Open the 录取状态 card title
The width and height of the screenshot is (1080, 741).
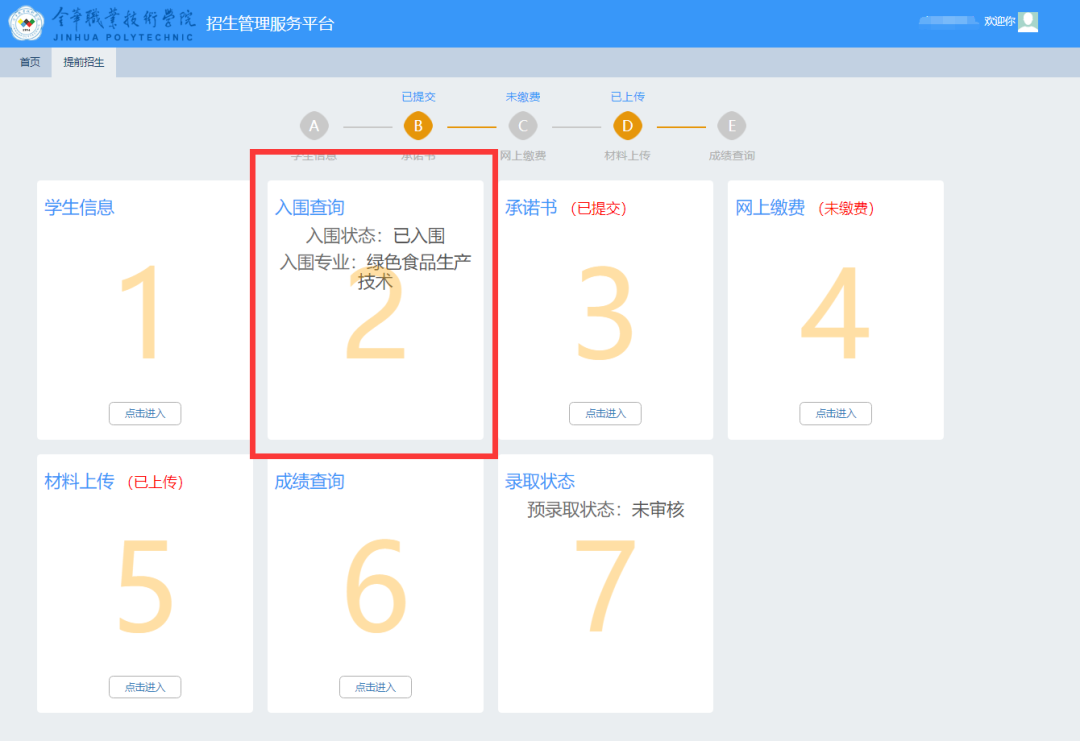point(540,482)
